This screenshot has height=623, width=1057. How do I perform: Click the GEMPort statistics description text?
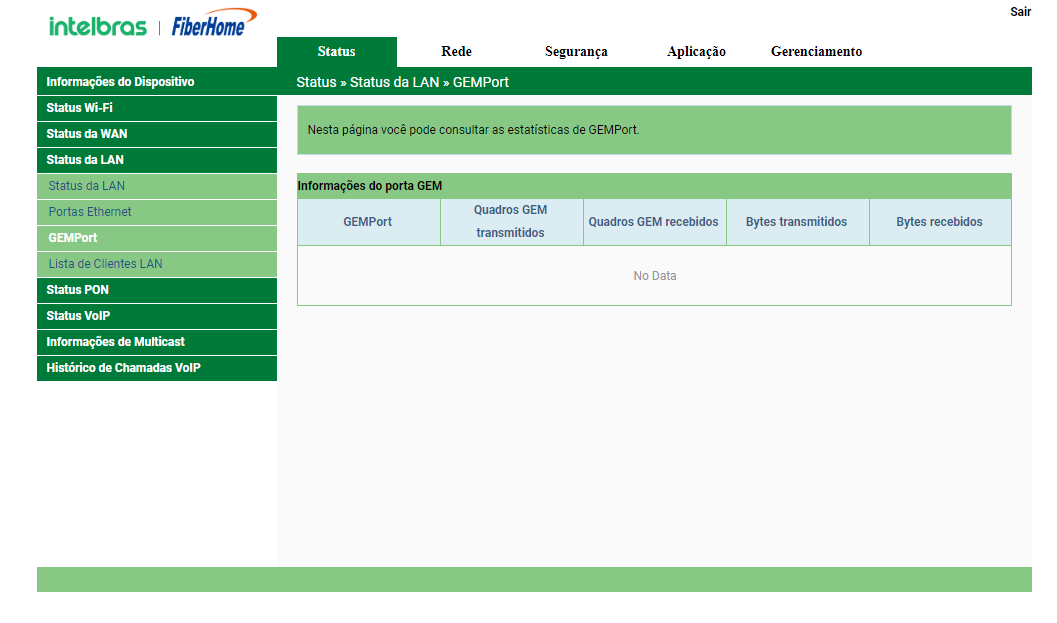coord(473,129)
